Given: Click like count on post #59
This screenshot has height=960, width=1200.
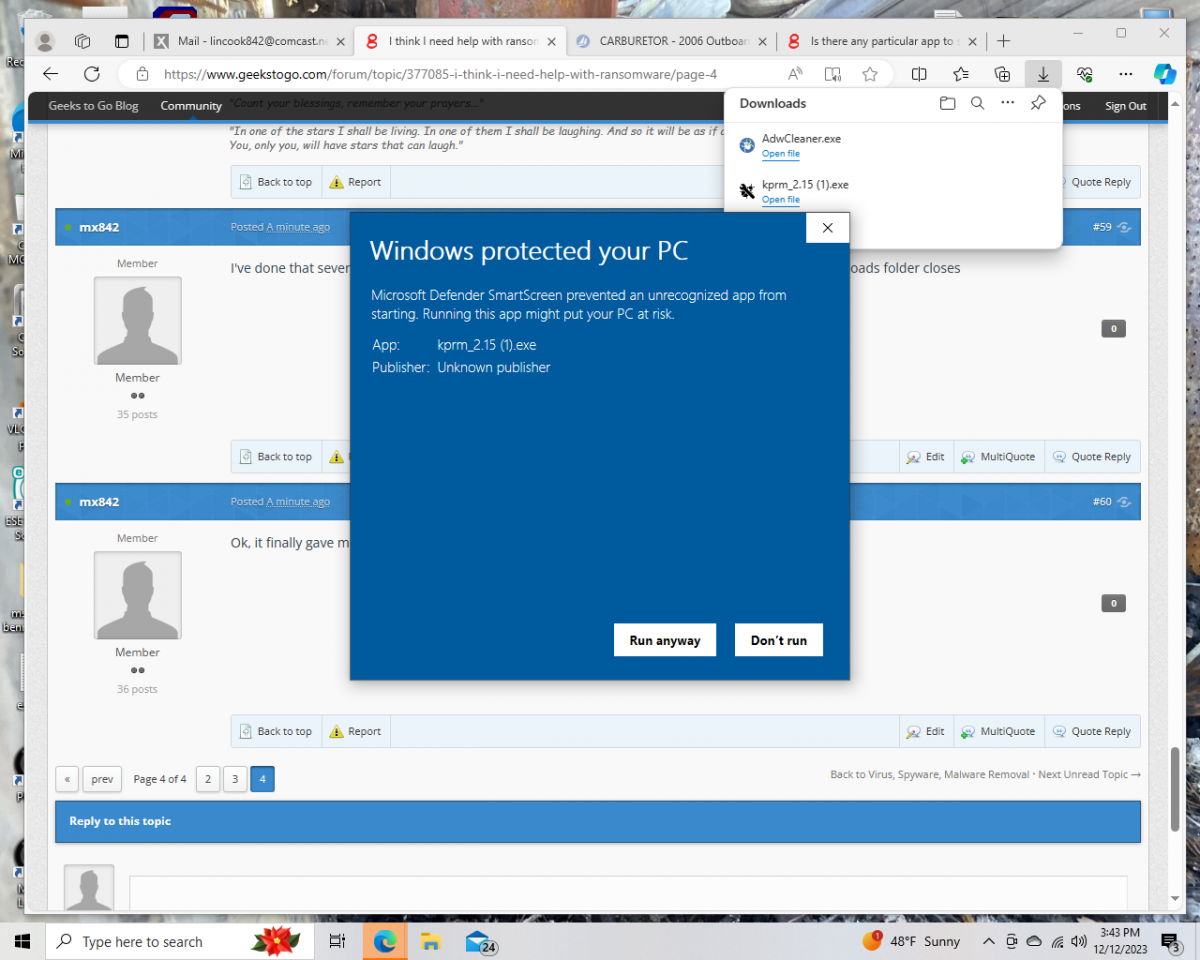Looking at the screenshot, I should pyautogui.click(x=1113, y=329).
